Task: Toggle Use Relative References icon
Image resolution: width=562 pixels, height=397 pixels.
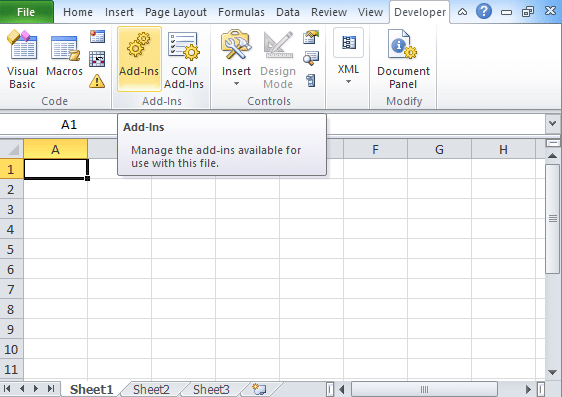Action: click(97, 59)
